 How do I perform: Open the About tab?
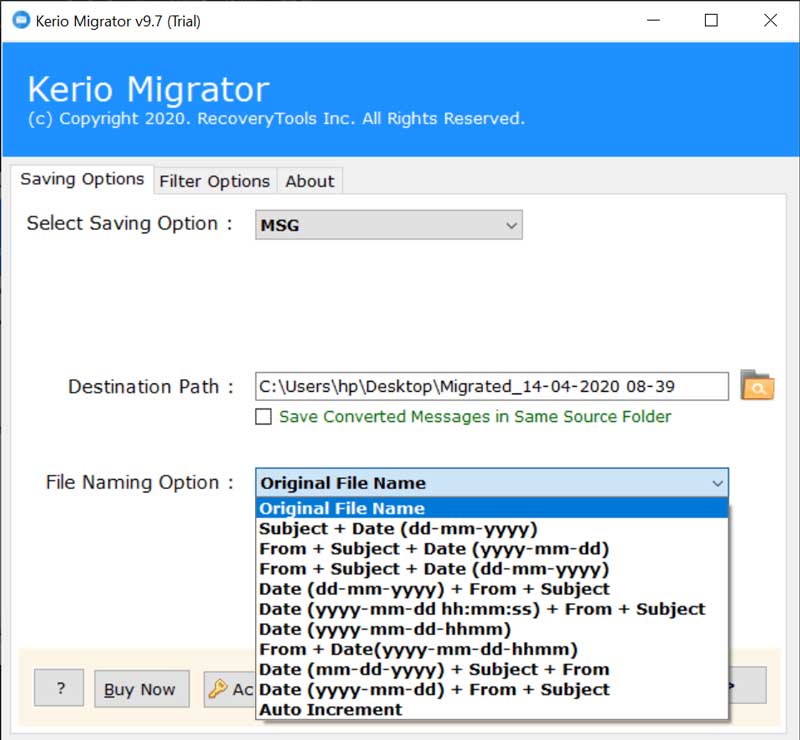(x=310, y=181)
